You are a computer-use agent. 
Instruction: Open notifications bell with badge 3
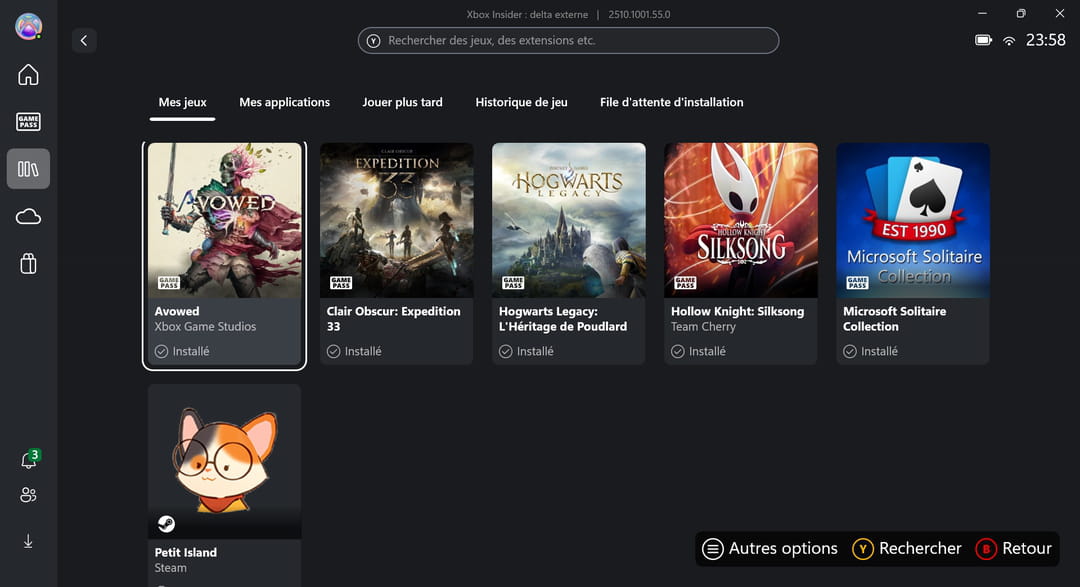point(29,460)
